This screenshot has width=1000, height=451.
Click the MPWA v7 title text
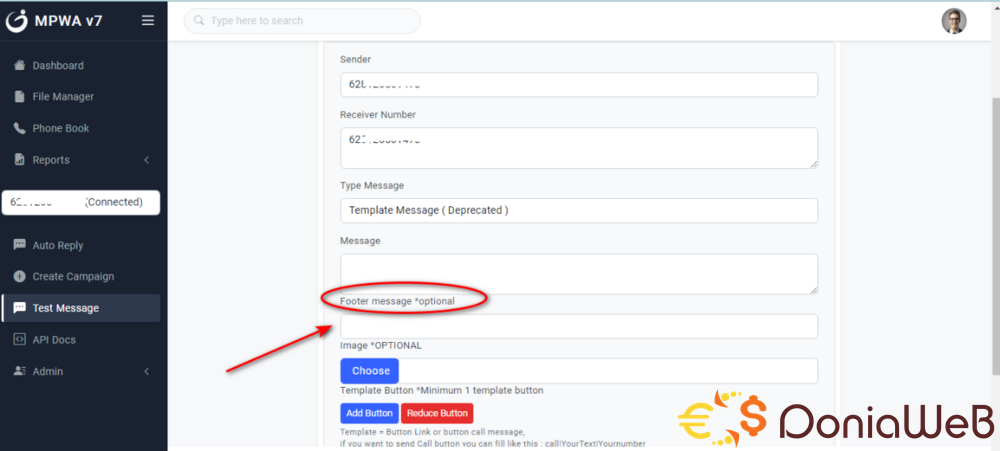[68, 21]
